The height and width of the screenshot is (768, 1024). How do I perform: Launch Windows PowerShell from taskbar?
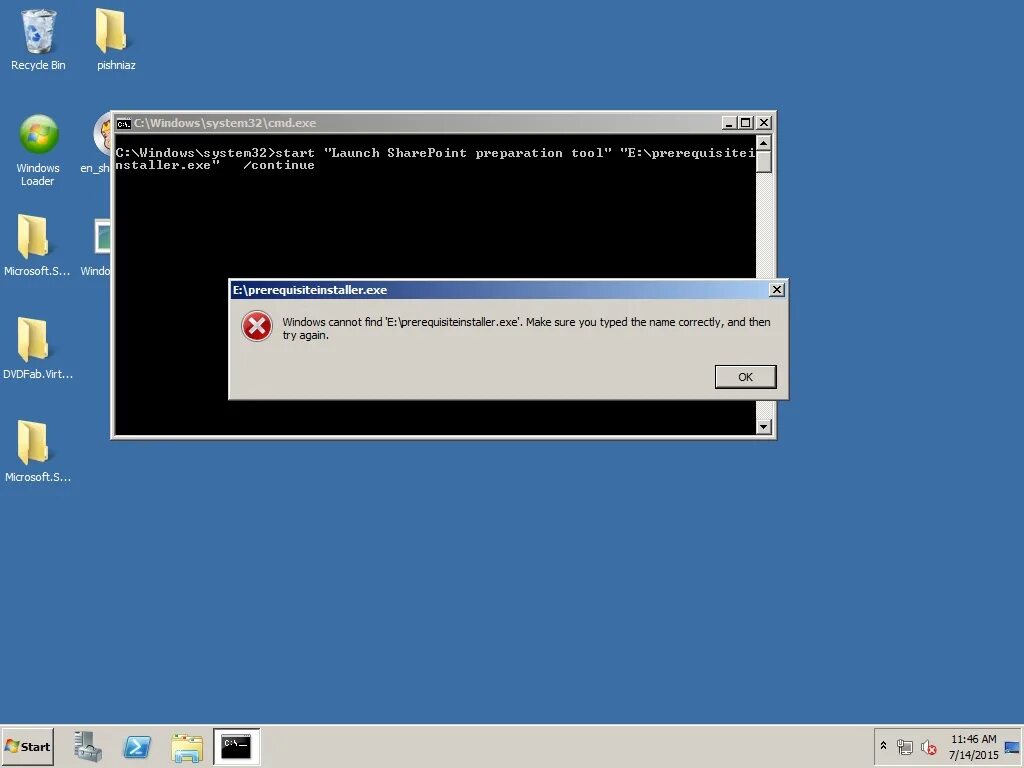[137, 746]
